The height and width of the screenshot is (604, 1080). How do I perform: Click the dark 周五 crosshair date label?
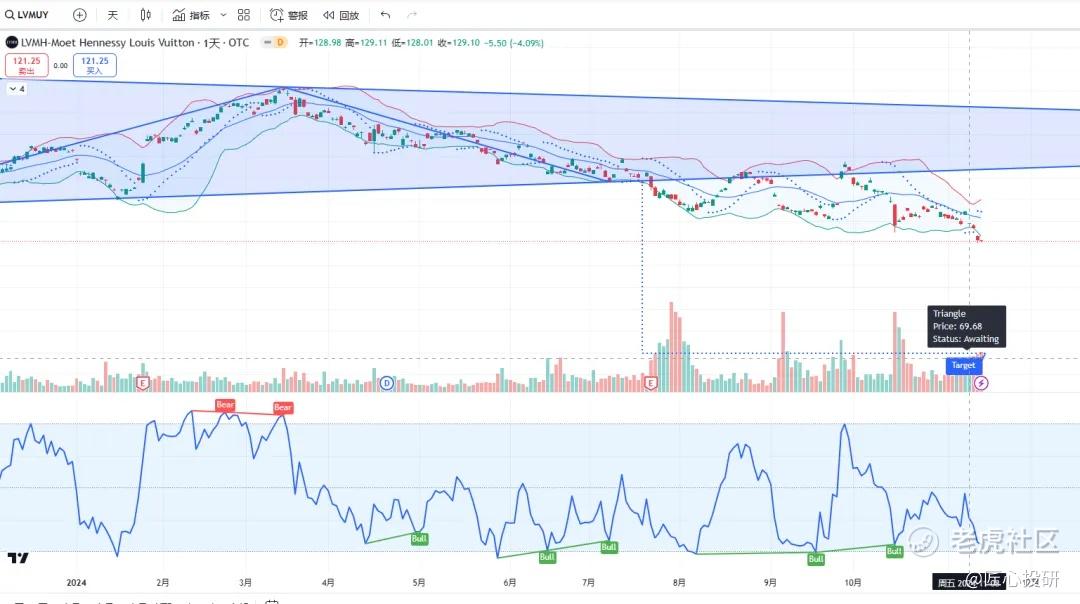[969, 583]
